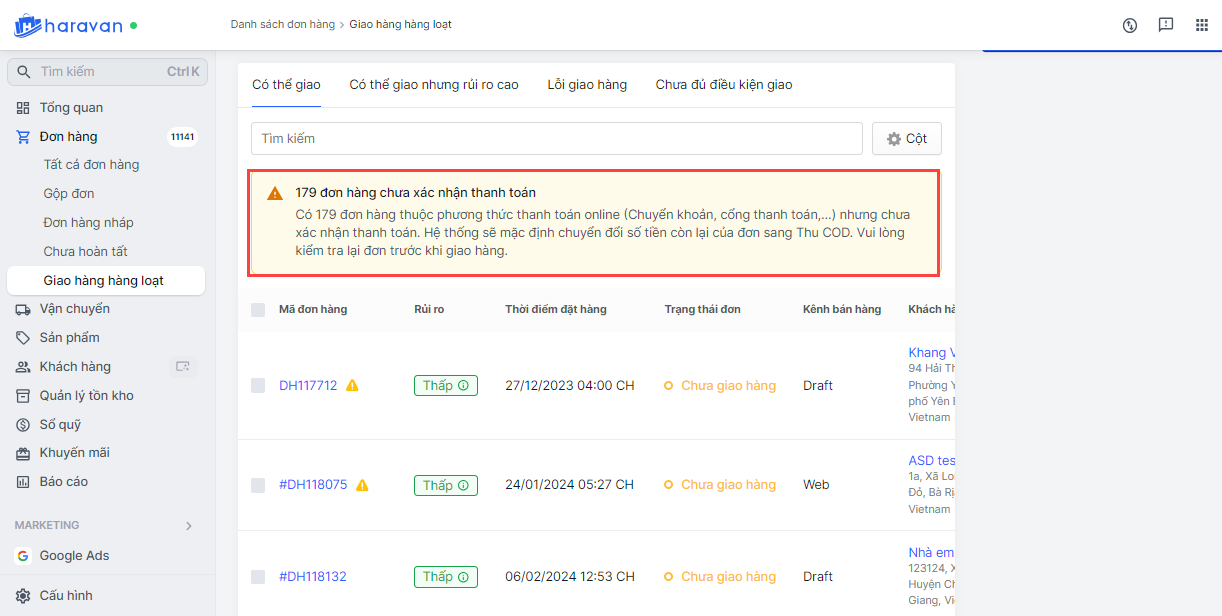This screenshot has width=1222, height=616.
Task: Check the box for order #DH118075
Action: (258, 485)
